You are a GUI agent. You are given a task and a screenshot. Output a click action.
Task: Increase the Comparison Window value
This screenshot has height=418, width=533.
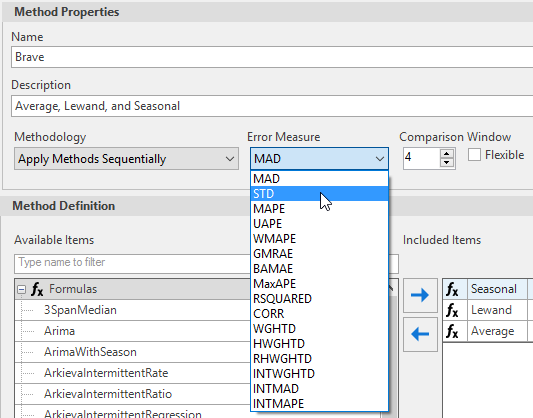[x=446, y=154]
